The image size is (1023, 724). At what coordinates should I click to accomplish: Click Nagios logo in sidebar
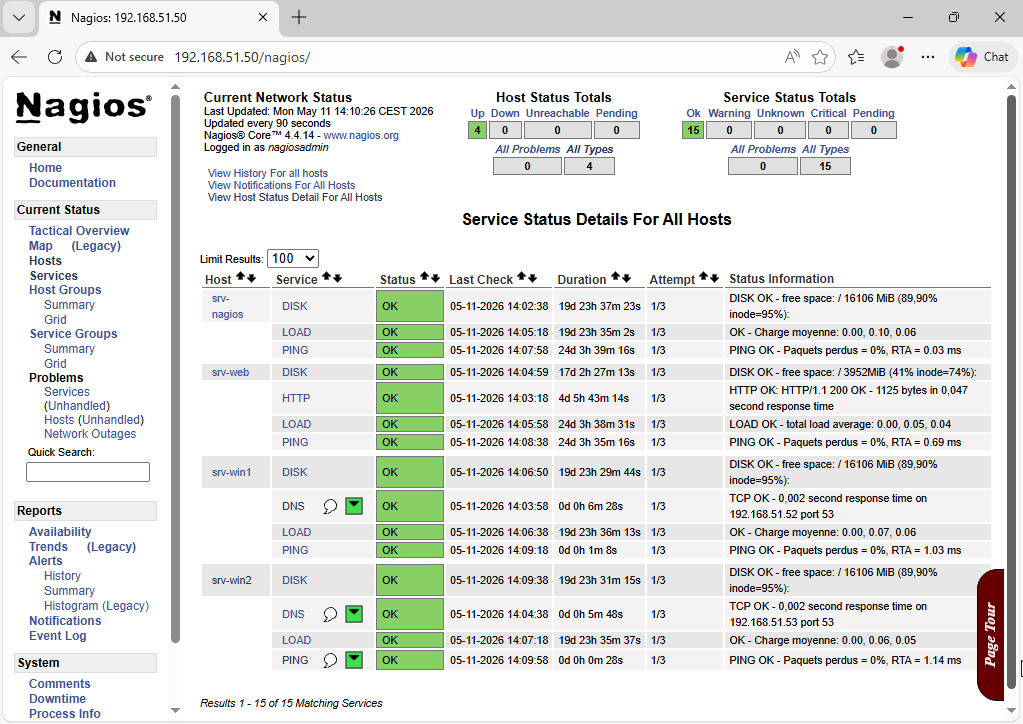84,108
